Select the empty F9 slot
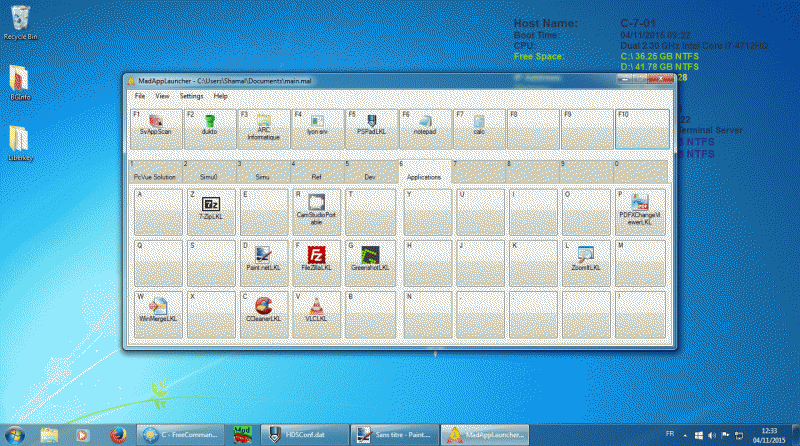800x446 pixels. coord(588,129)
